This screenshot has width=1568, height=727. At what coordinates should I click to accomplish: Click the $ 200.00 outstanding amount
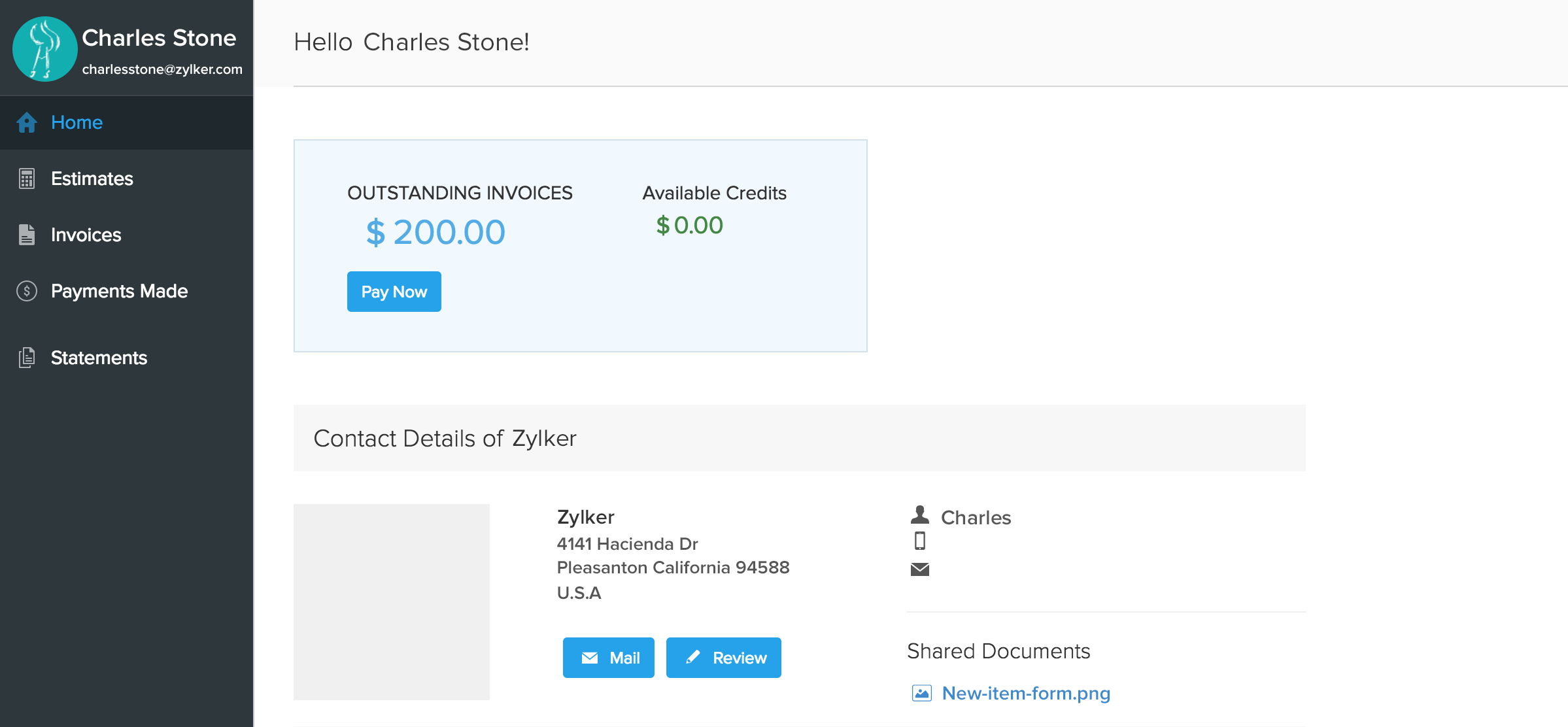point(435,232)
